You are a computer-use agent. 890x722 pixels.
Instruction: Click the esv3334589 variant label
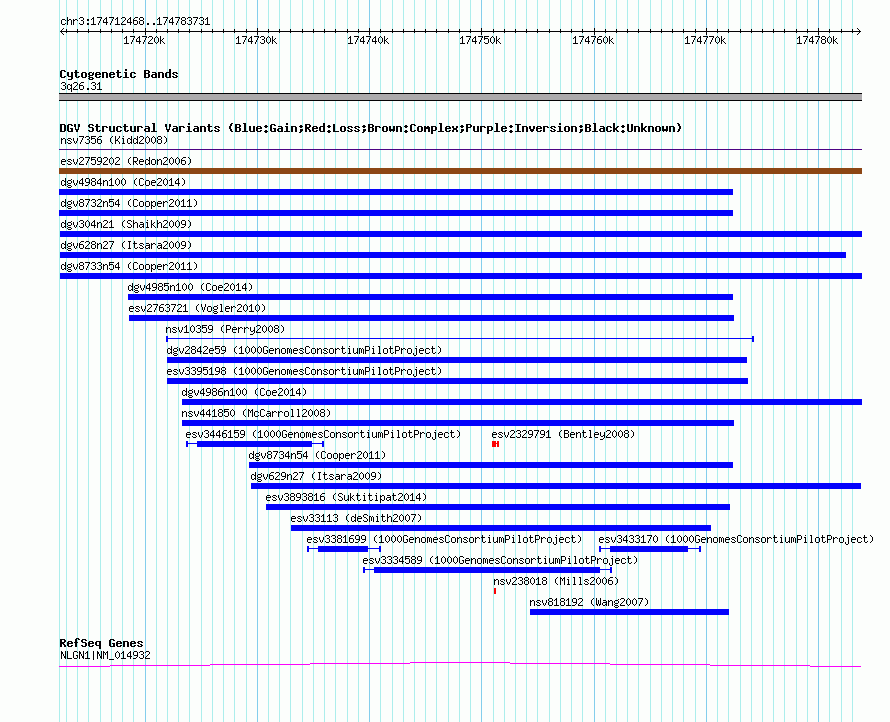click(x=500, y=560)
